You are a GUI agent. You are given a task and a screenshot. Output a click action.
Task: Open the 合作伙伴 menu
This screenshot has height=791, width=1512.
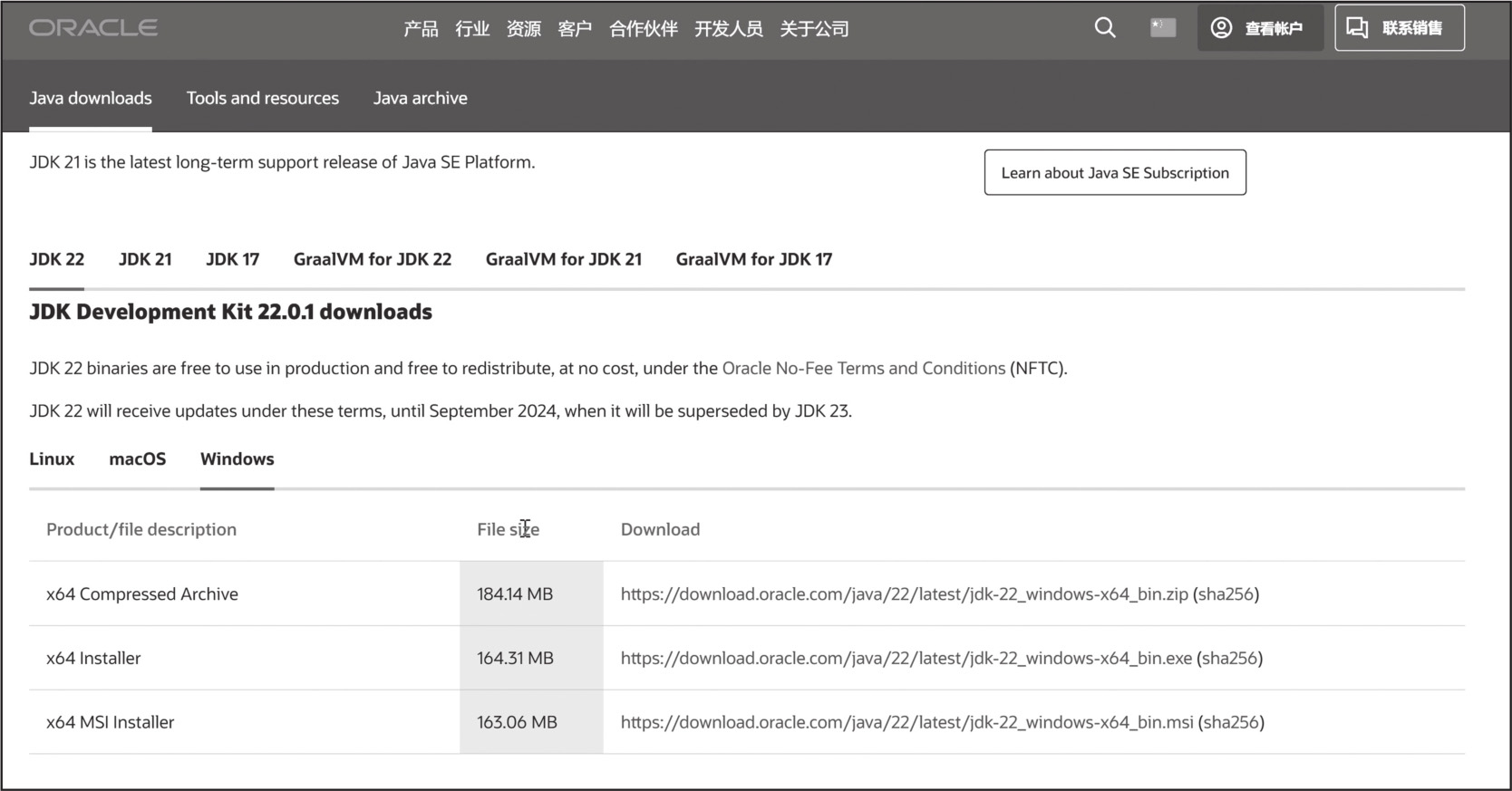(x=644, y=29)
